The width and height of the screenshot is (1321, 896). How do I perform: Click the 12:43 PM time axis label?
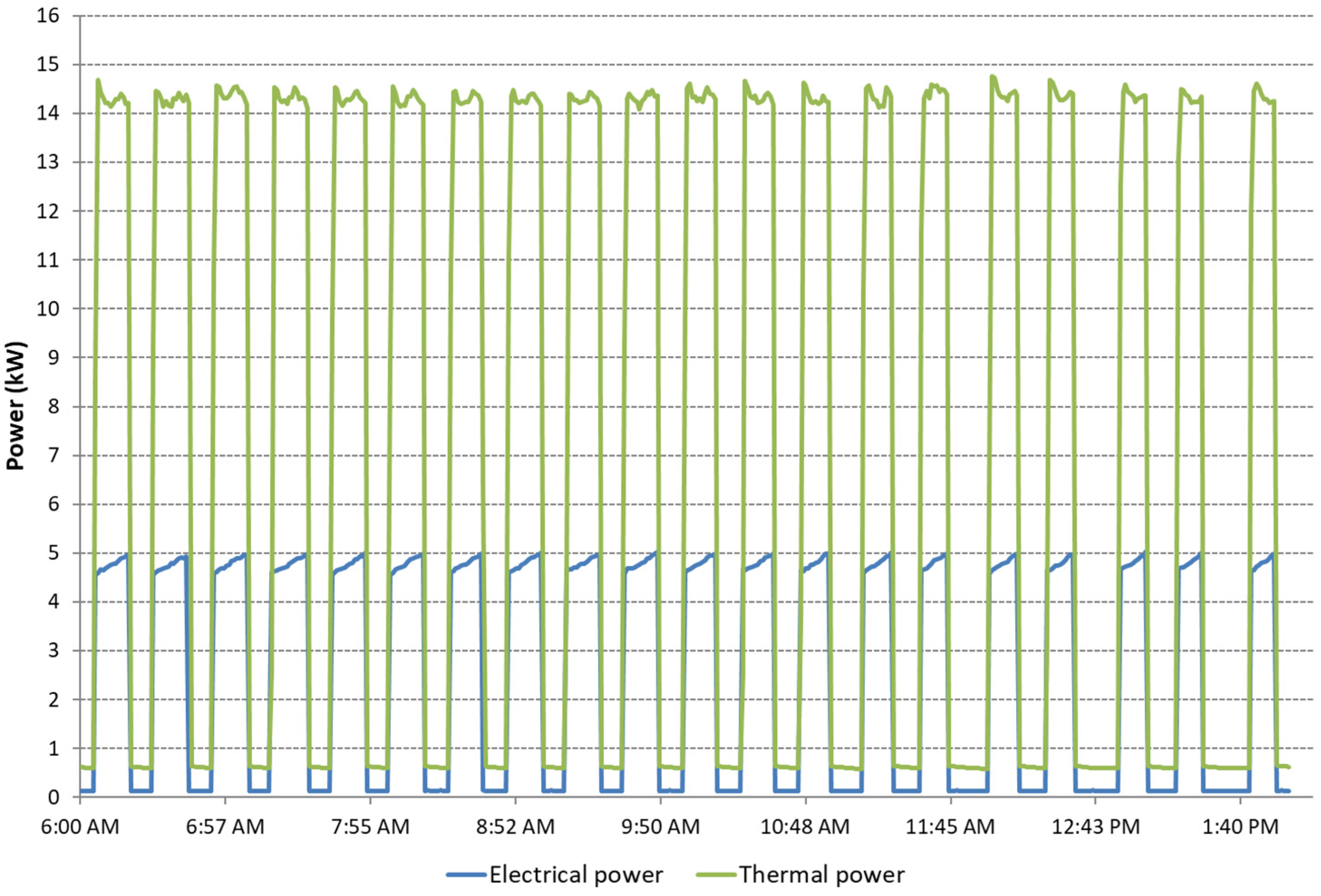tap(1095, 827)
